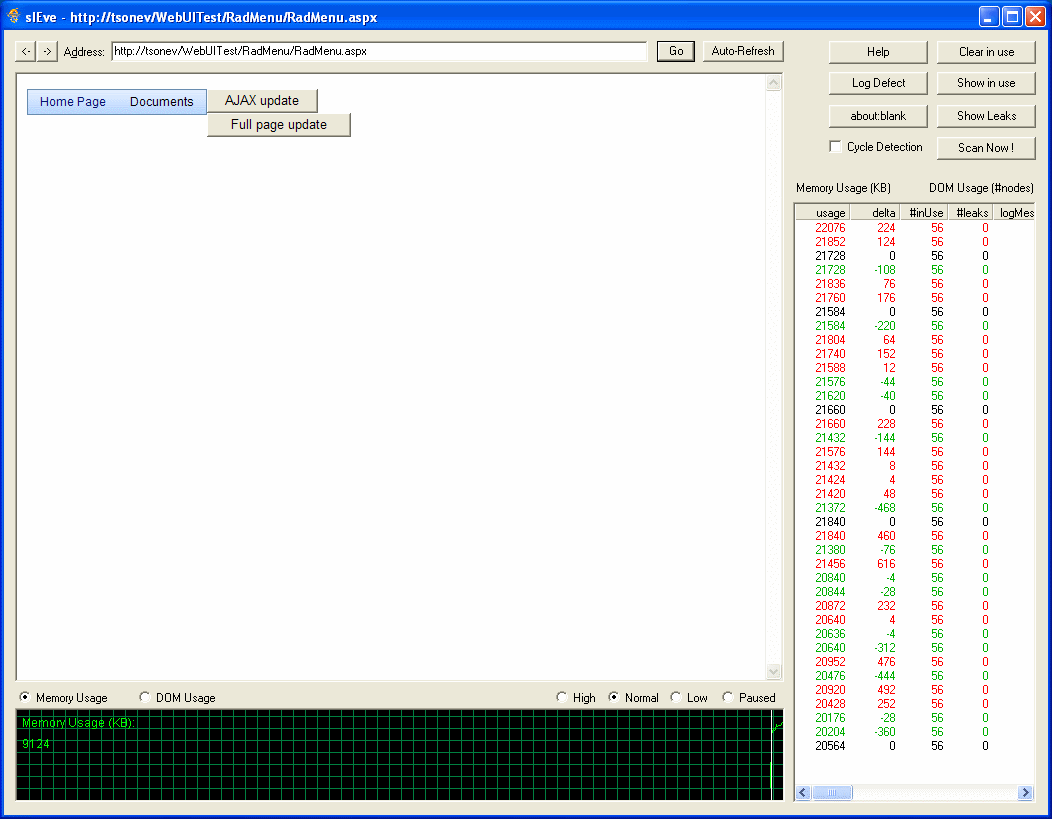
Task: Click the delta value -468
Action: tap(884, 508)
